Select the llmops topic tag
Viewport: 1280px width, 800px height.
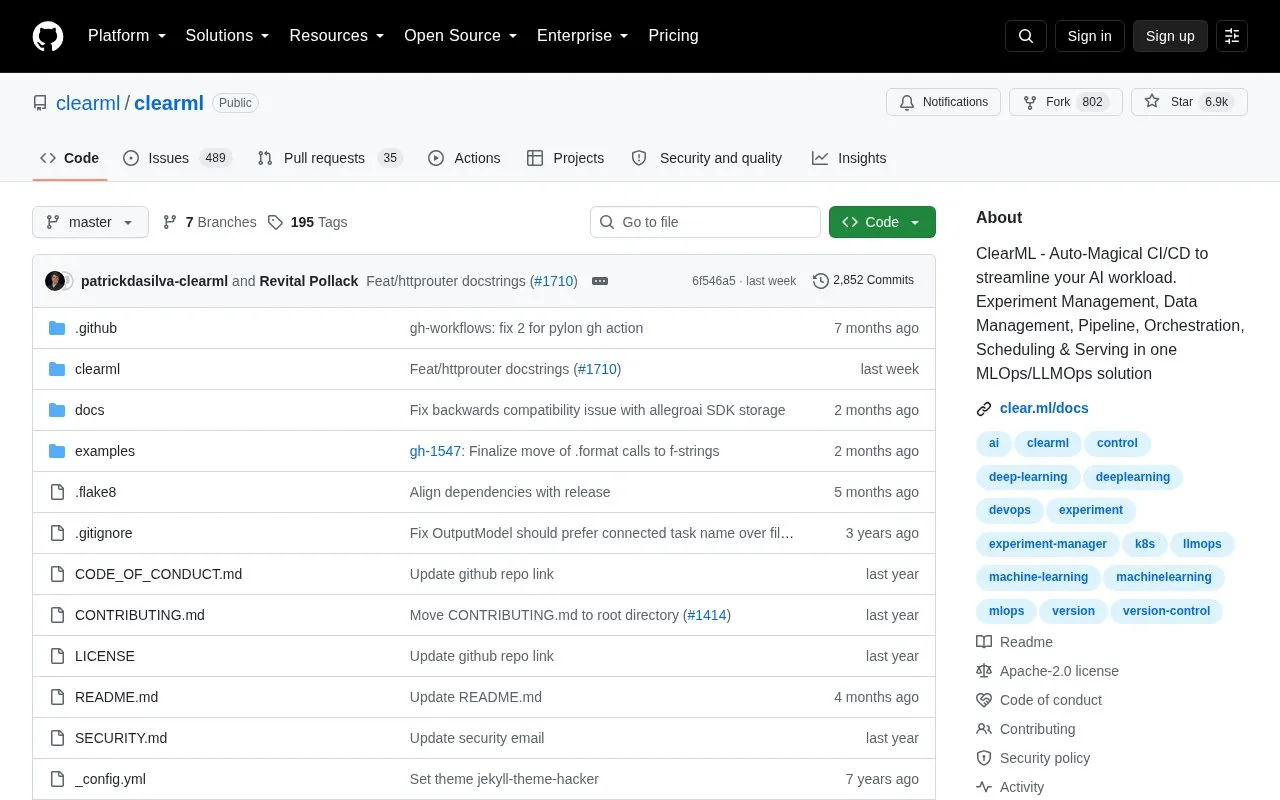coord(1202,544)
